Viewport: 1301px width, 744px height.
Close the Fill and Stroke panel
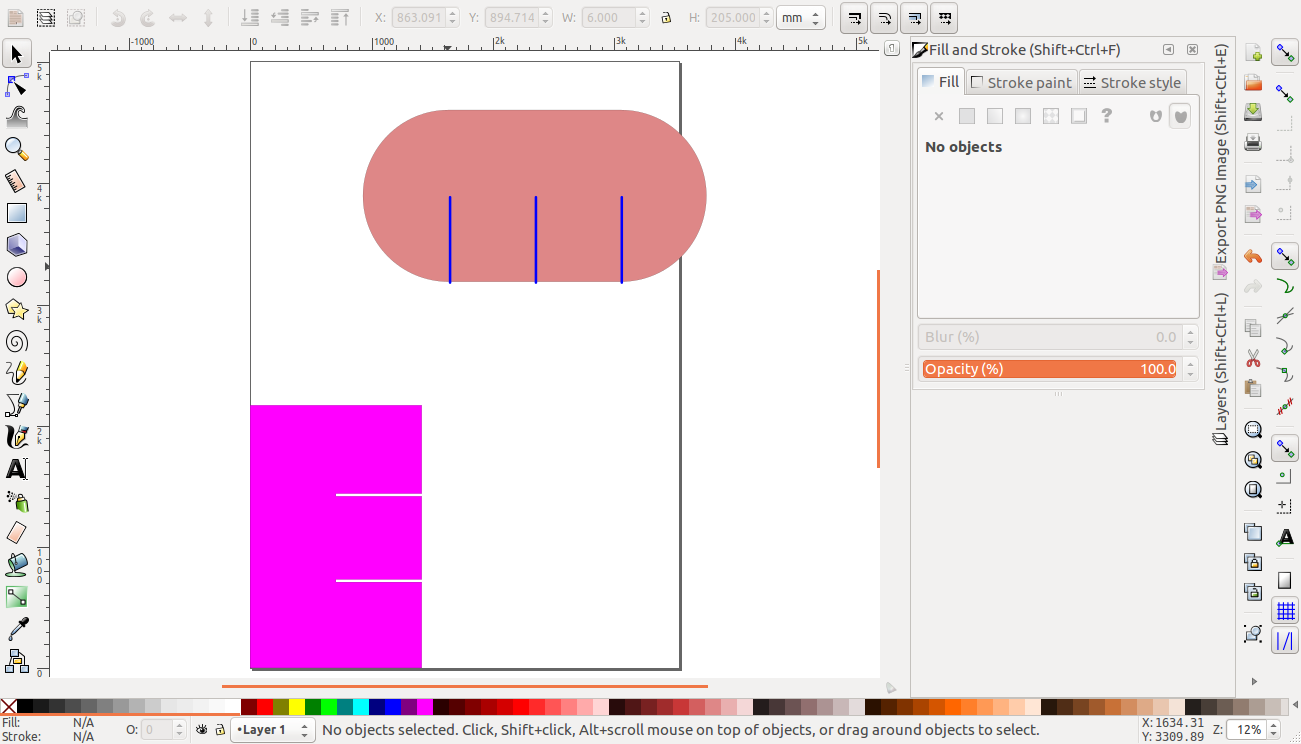(x=1192, y=50)
